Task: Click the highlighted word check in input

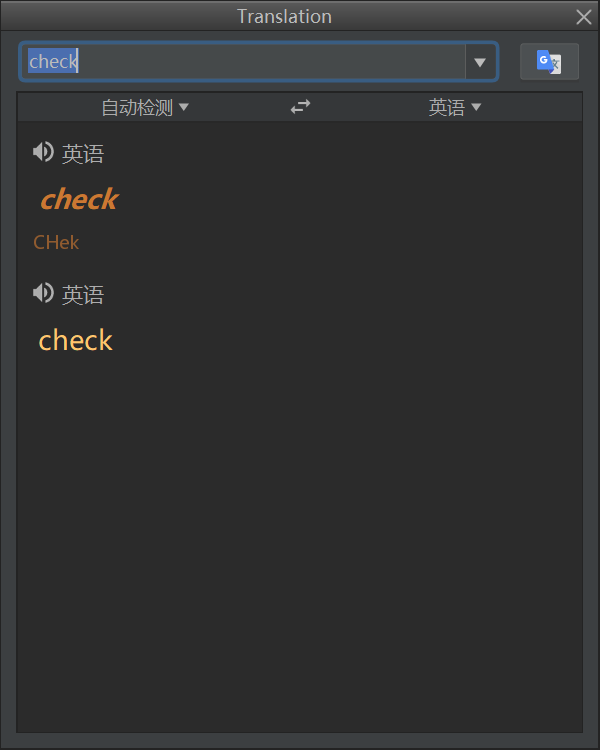Action: pyautogui.click(x=53, y=62)
